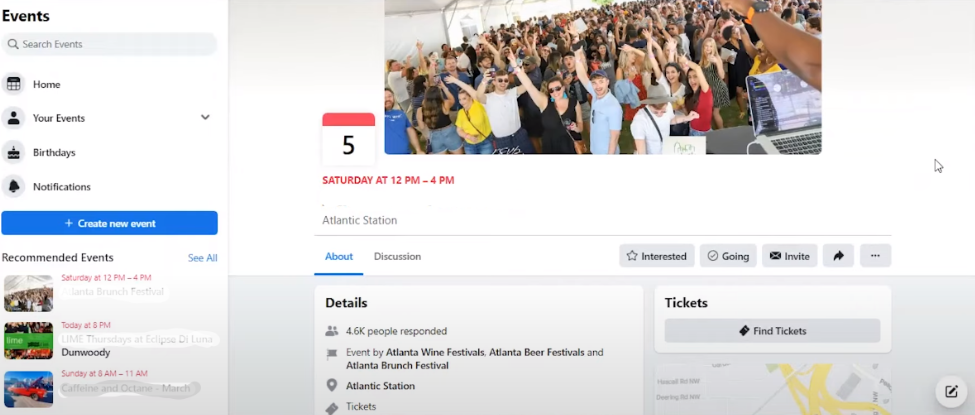The image size is (975, 415).
Task: Click the calendar date icon showing 5
Action: point(348,139)
